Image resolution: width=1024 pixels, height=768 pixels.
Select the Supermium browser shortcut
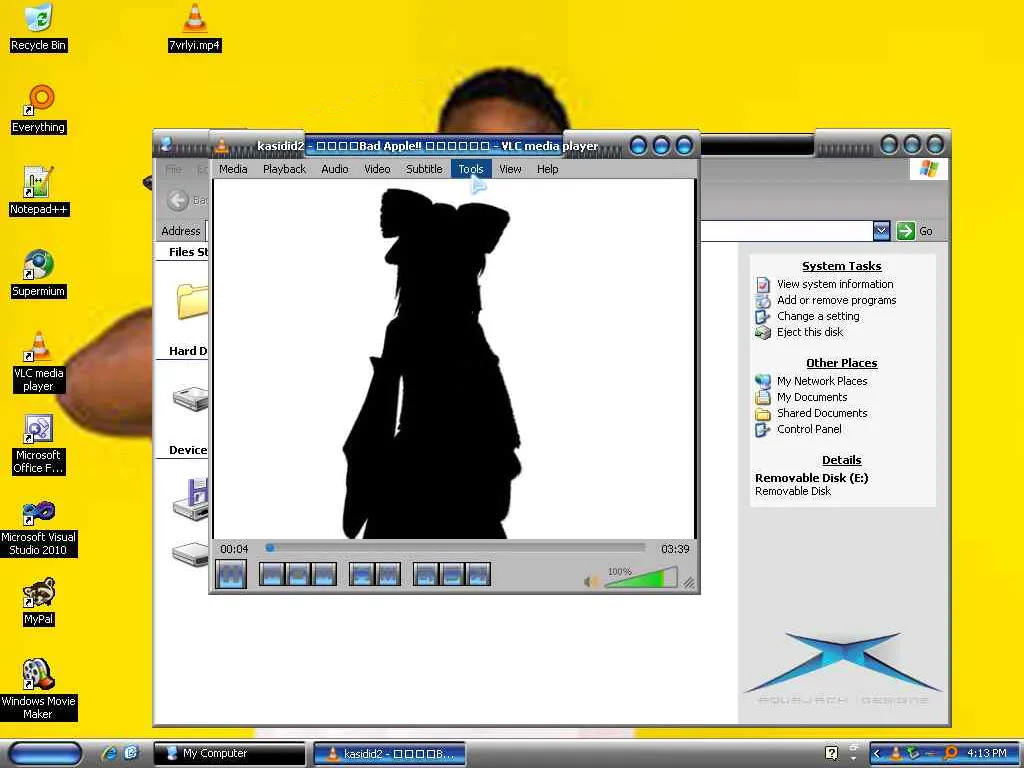click(39, 273)
